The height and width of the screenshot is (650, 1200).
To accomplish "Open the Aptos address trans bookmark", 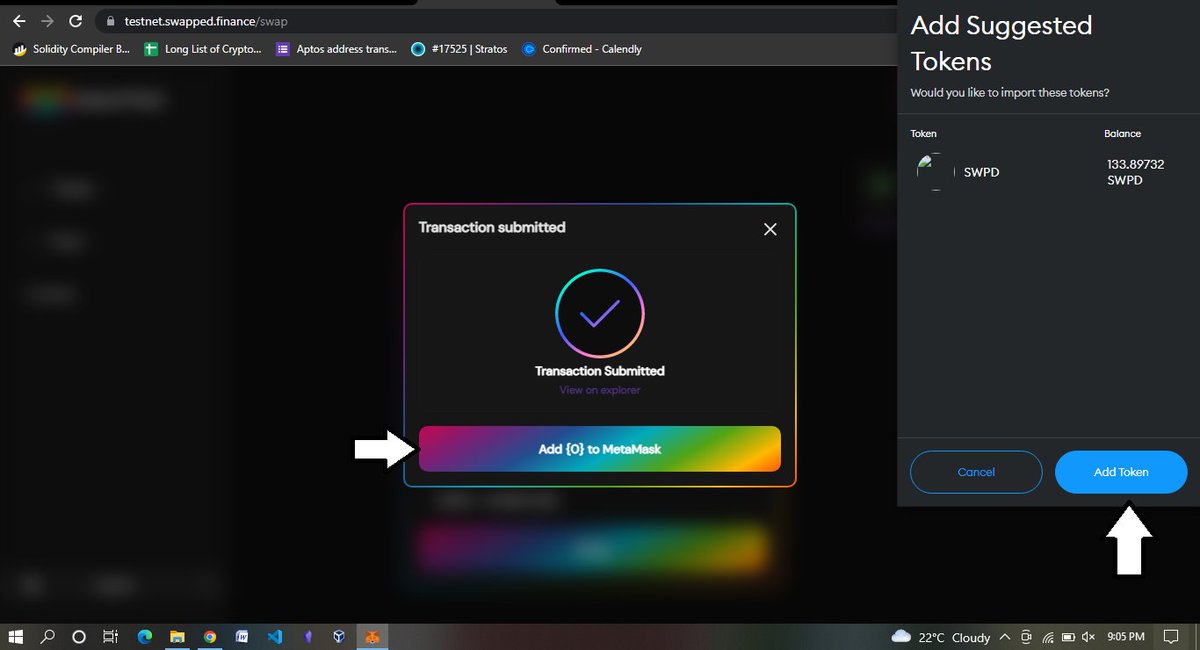I will click(336, 49).
